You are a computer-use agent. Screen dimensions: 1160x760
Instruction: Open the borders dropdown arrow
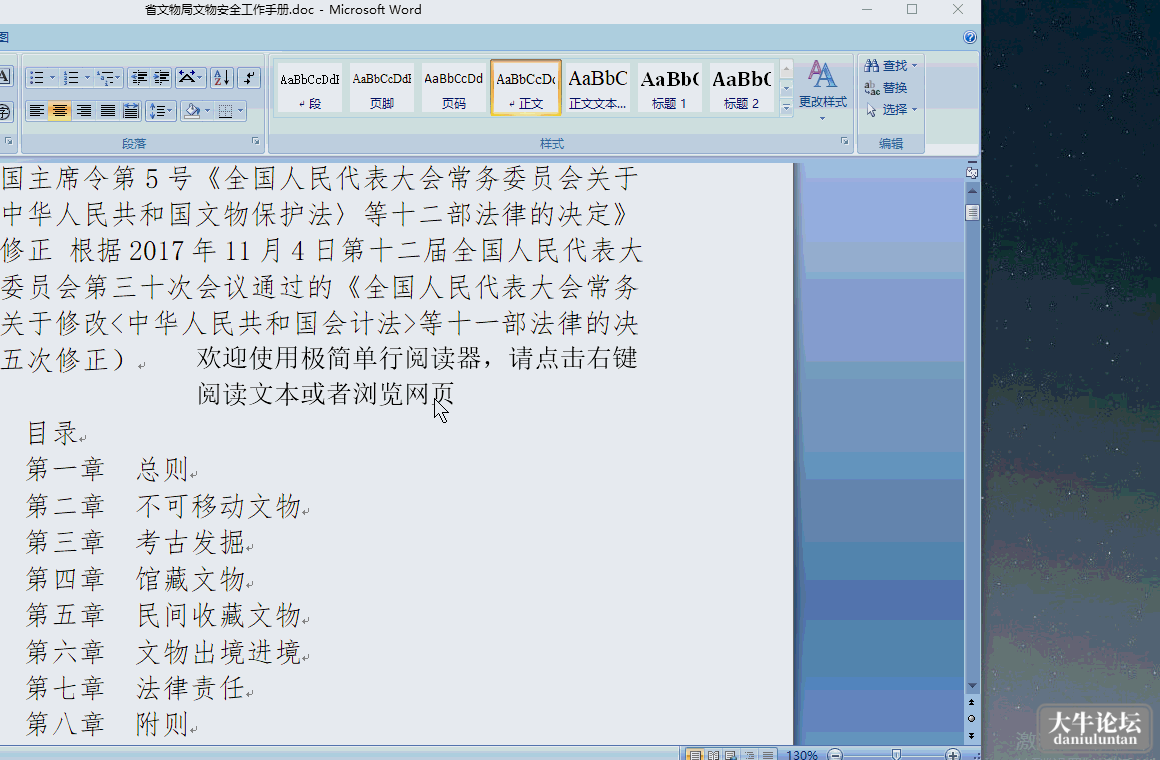pos(240,111)
